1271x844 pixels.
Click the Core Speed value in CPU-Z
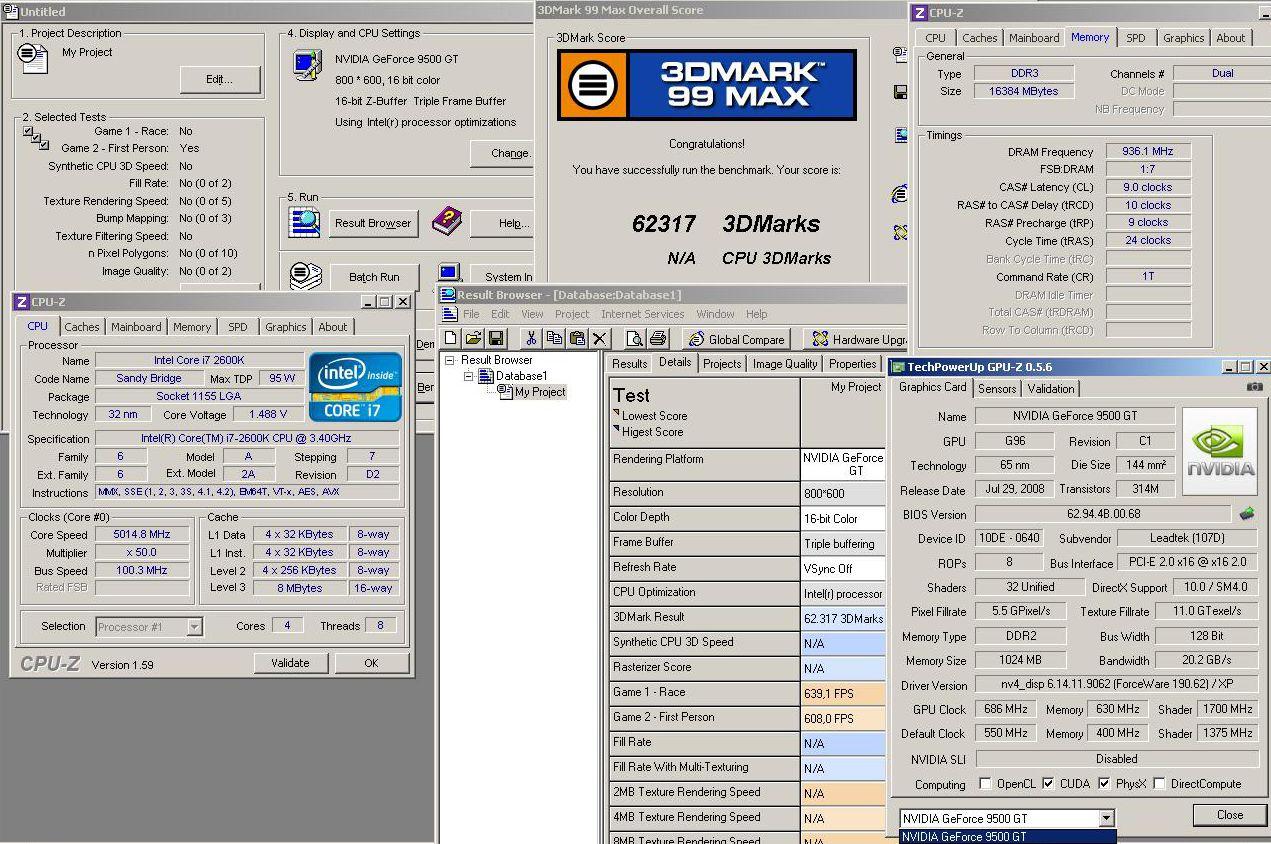click(x=141, y=534)
